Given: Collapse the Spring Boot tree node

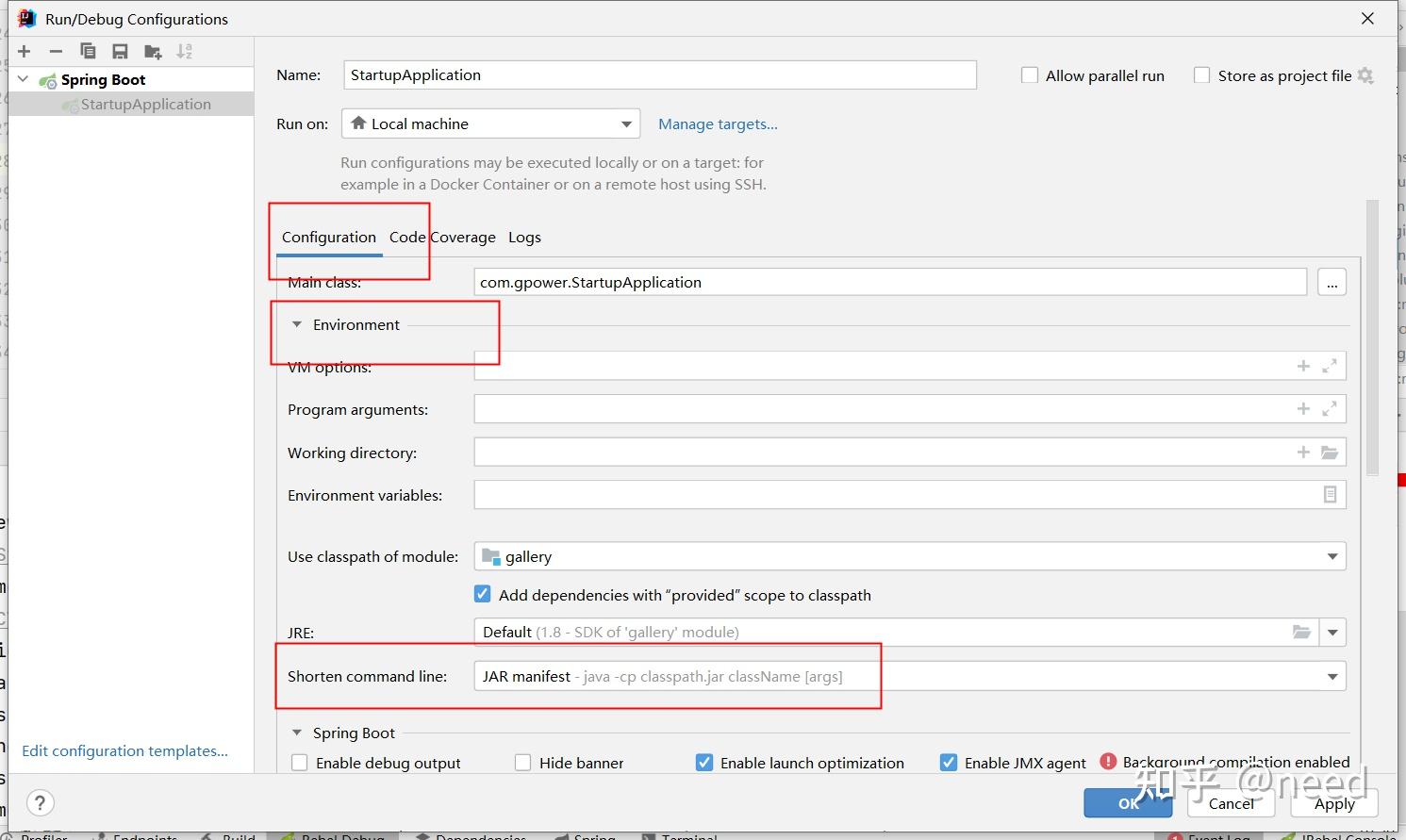Looking at the screenshot, I should pyautogui.click(x=24, y=79).
